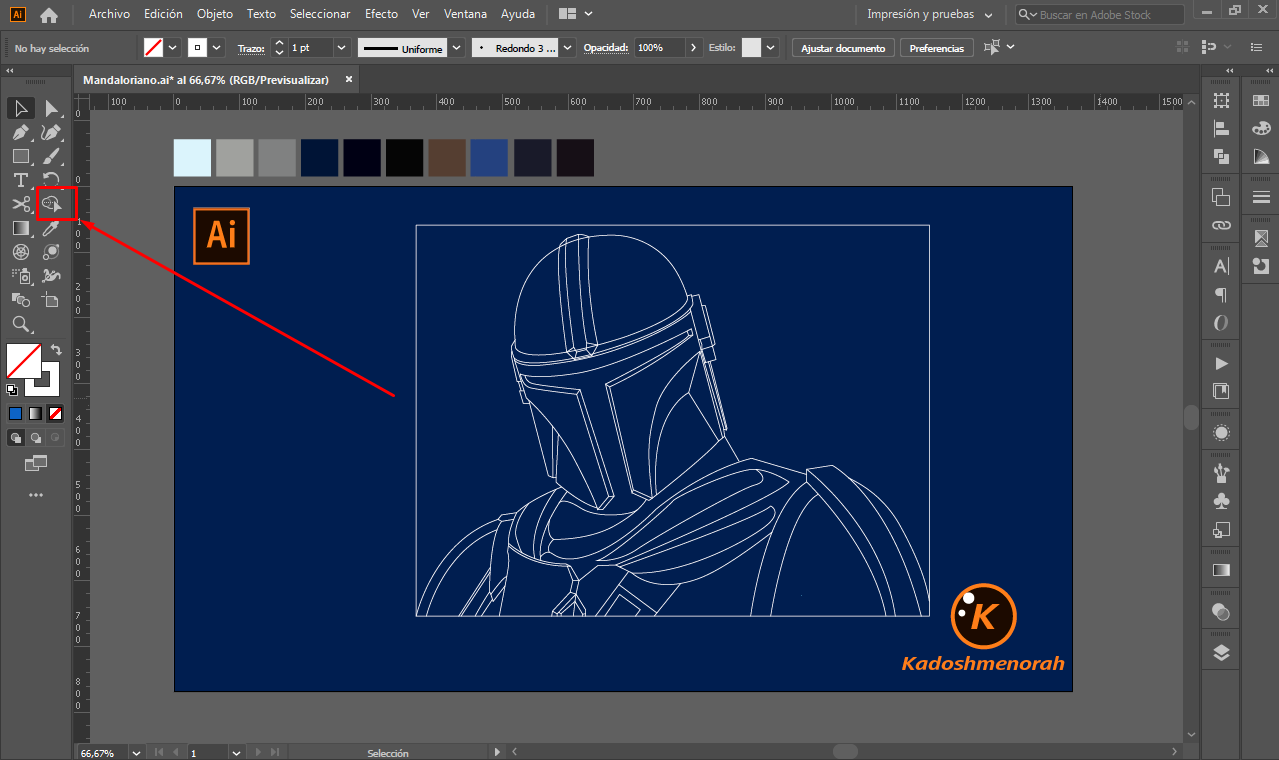Select the Eyedropper tool

tap(51, 228)
